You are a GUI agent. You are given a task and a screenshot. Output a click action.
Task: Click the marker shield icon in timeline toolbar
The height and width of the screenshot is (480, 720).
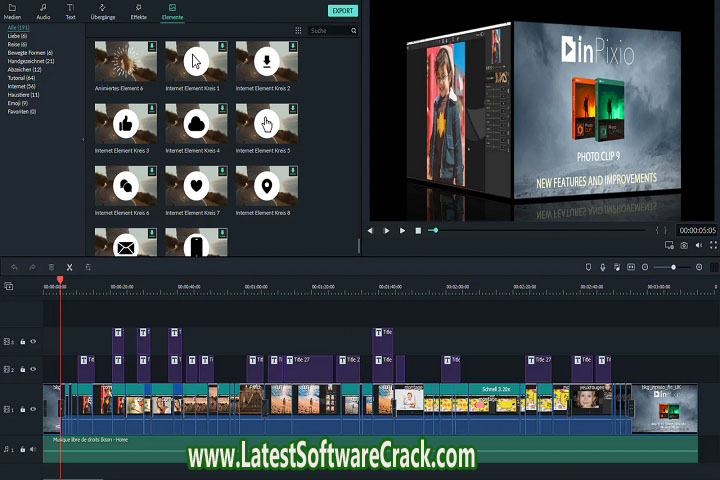point(588,267)
